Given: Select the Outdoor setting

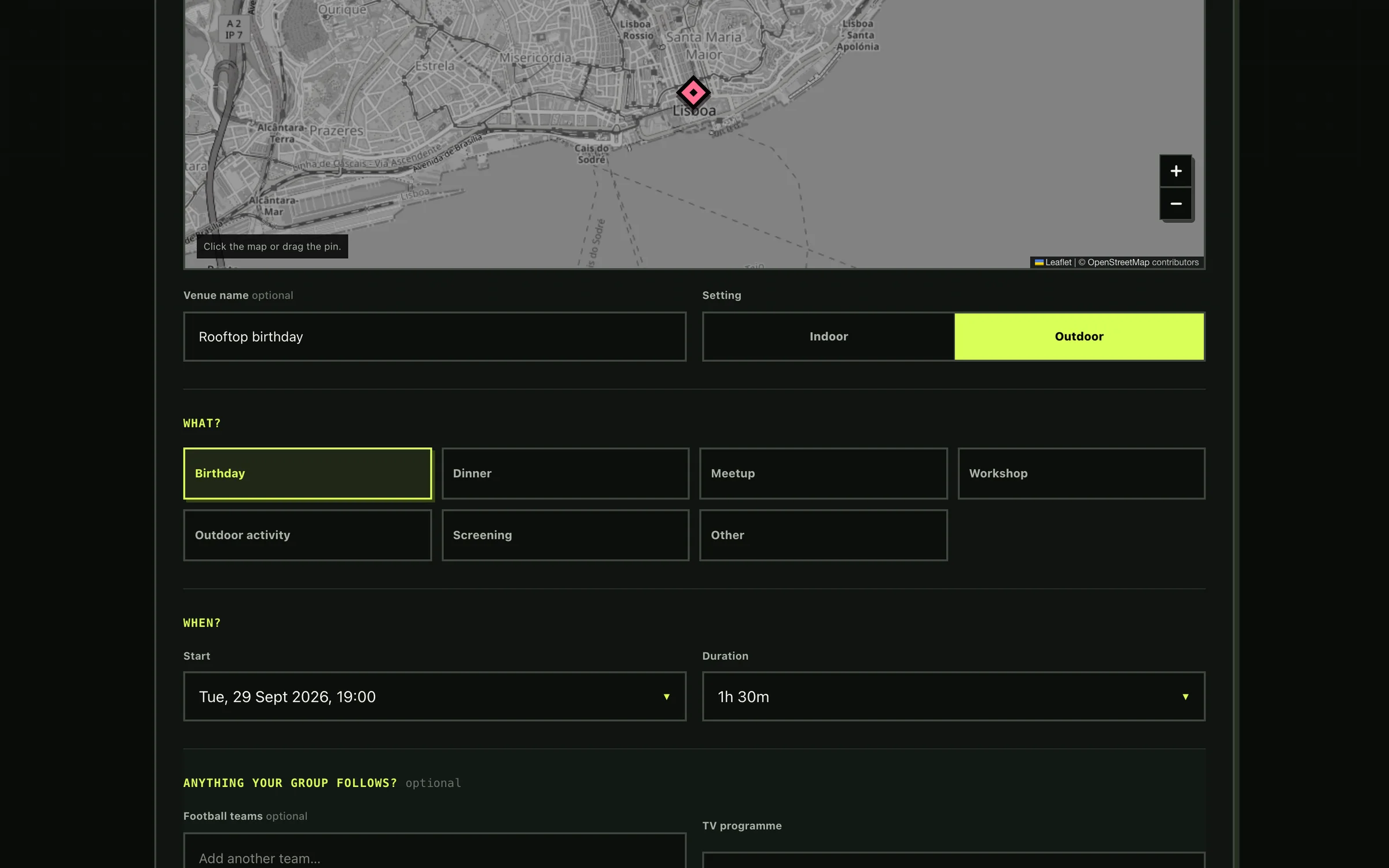Looking at the screenshot, I should [1079, 337].
